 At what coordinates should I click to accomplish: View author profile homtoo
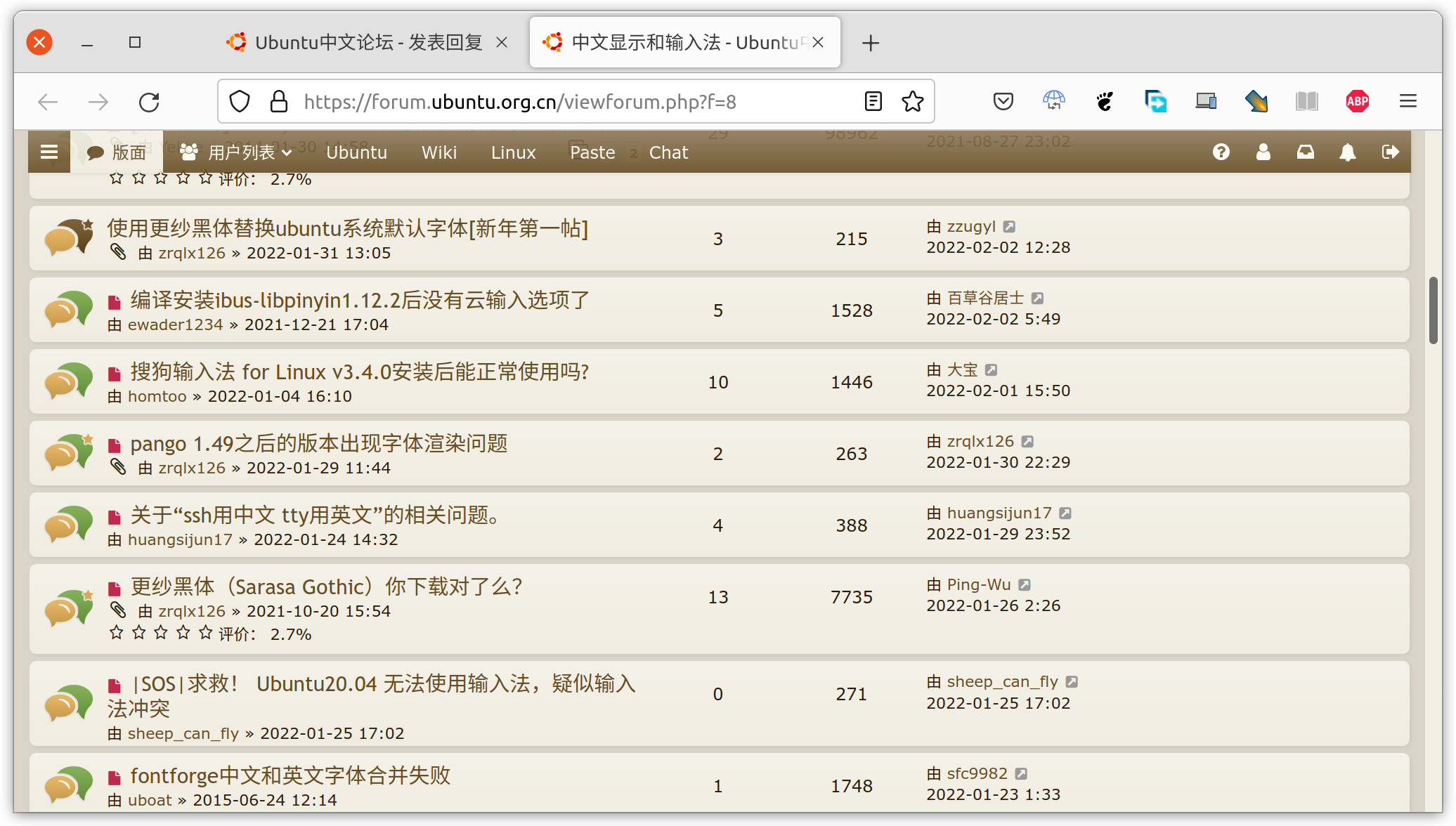157,397
